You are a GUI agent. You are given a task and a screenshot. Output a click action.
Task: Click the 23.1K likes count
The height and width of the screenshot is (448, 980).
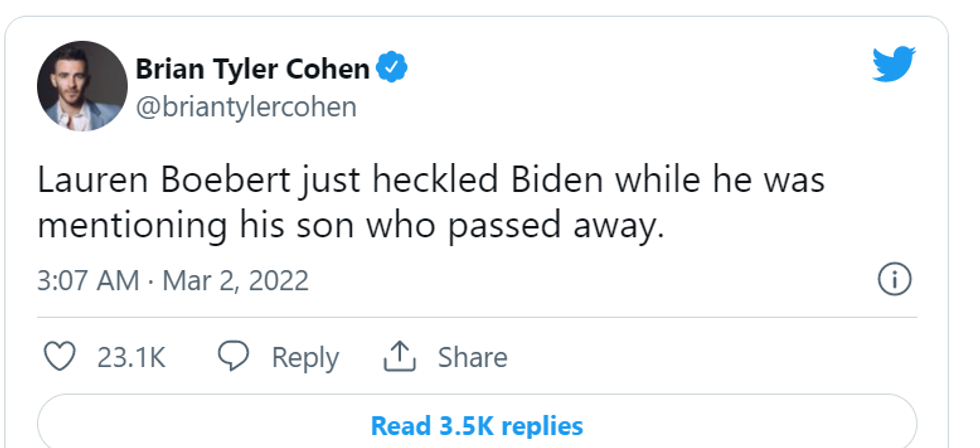(x=131, y=357)
